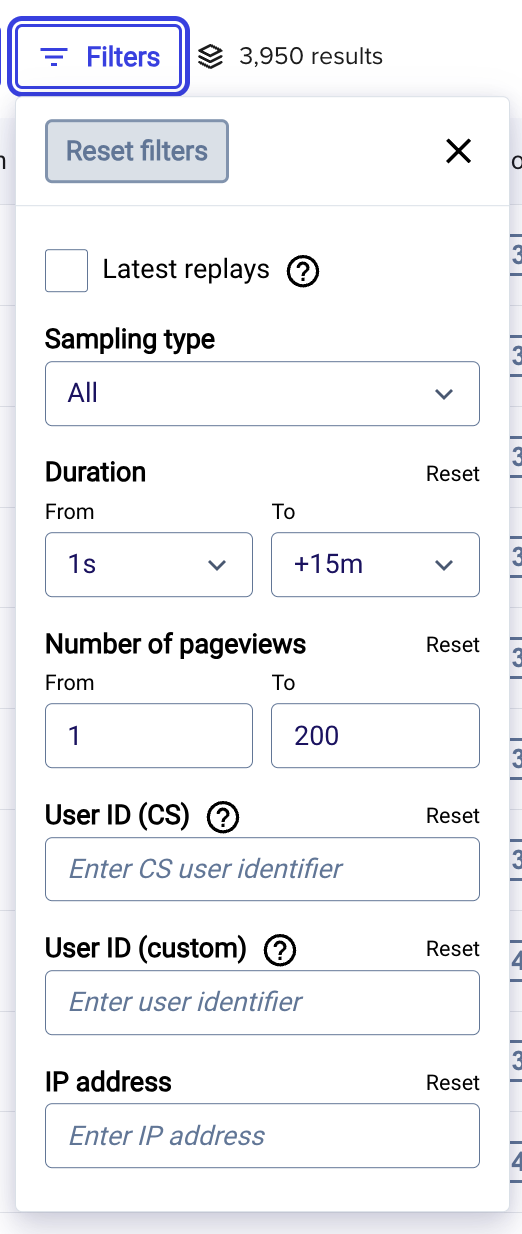Reset the IP address filter
This screenshot has height=1234, width=522.
pos(453,1083)
